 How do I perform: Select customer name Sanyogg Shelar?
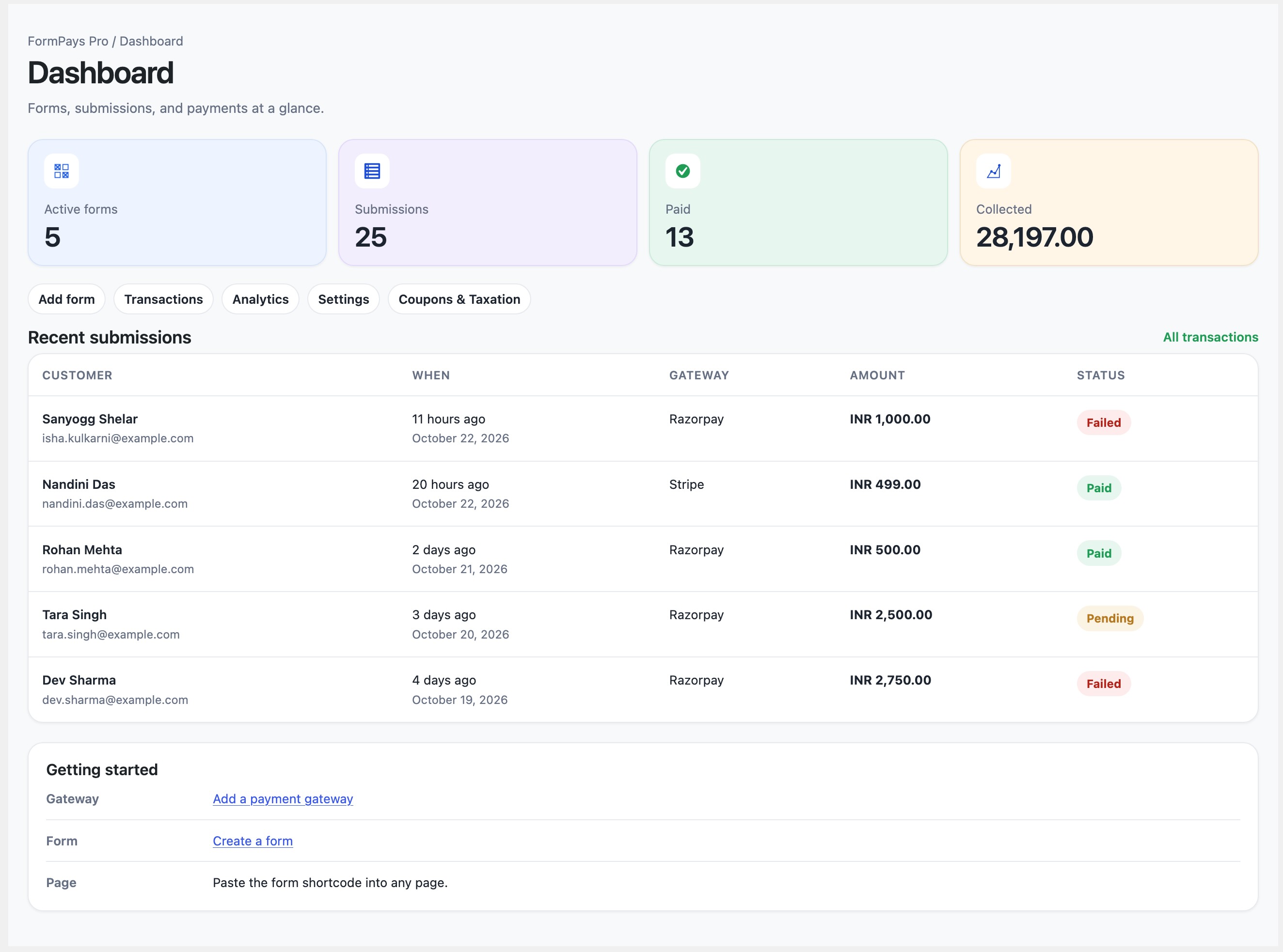click(x=90, y=419)
